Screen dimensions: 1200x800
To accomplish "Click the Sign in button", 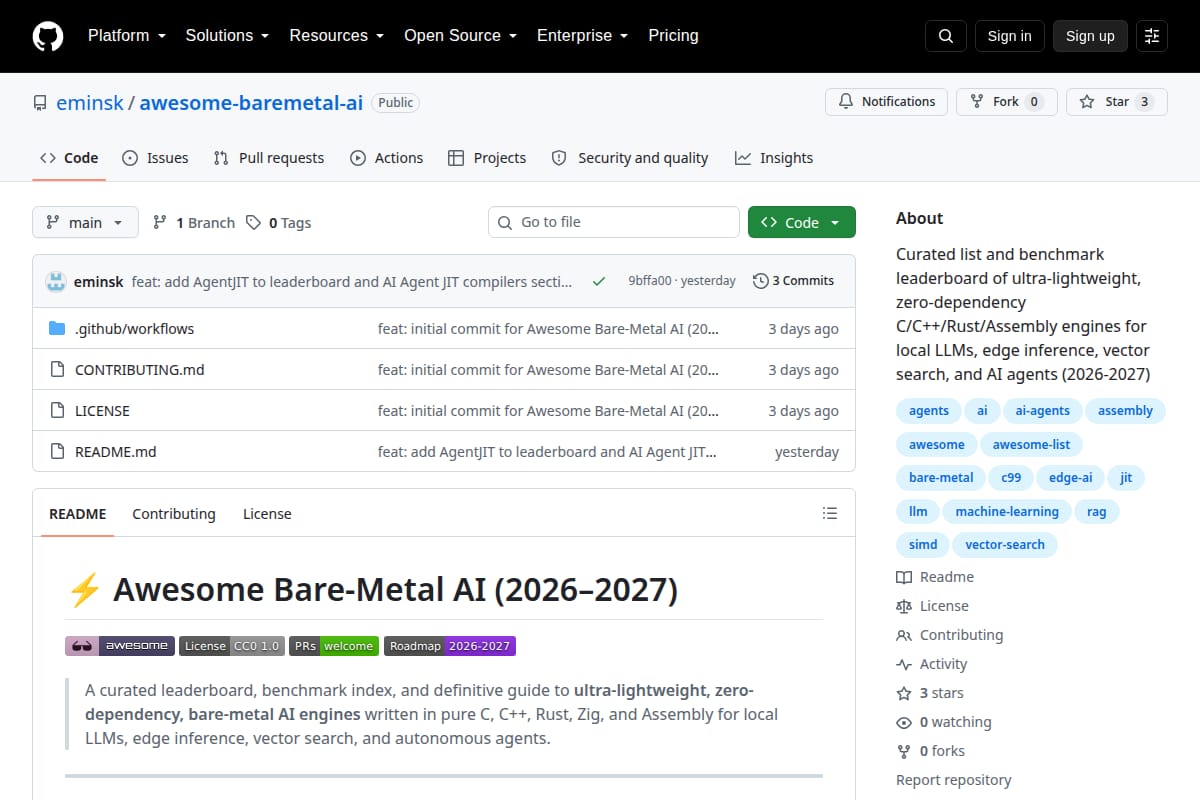I will 1010,36.
